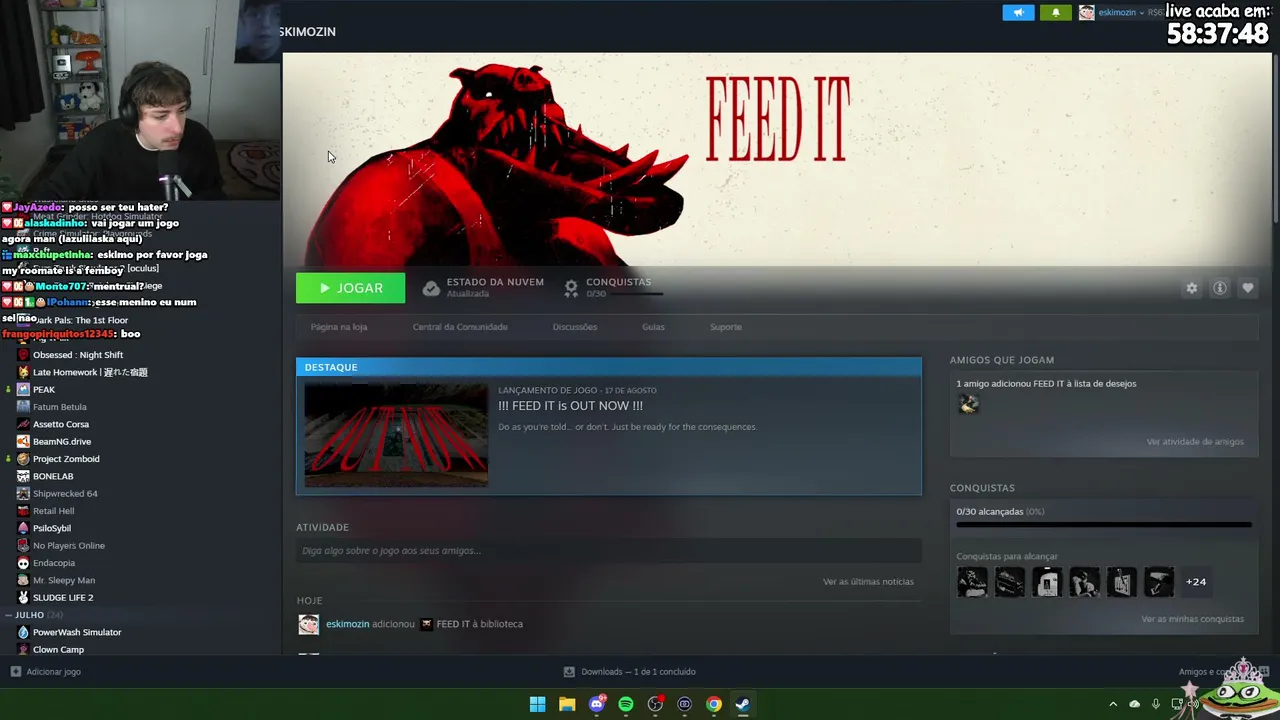
Task: Open File Explorer from the taskbar
Action: pyautogui.click(x=567, y=704)
